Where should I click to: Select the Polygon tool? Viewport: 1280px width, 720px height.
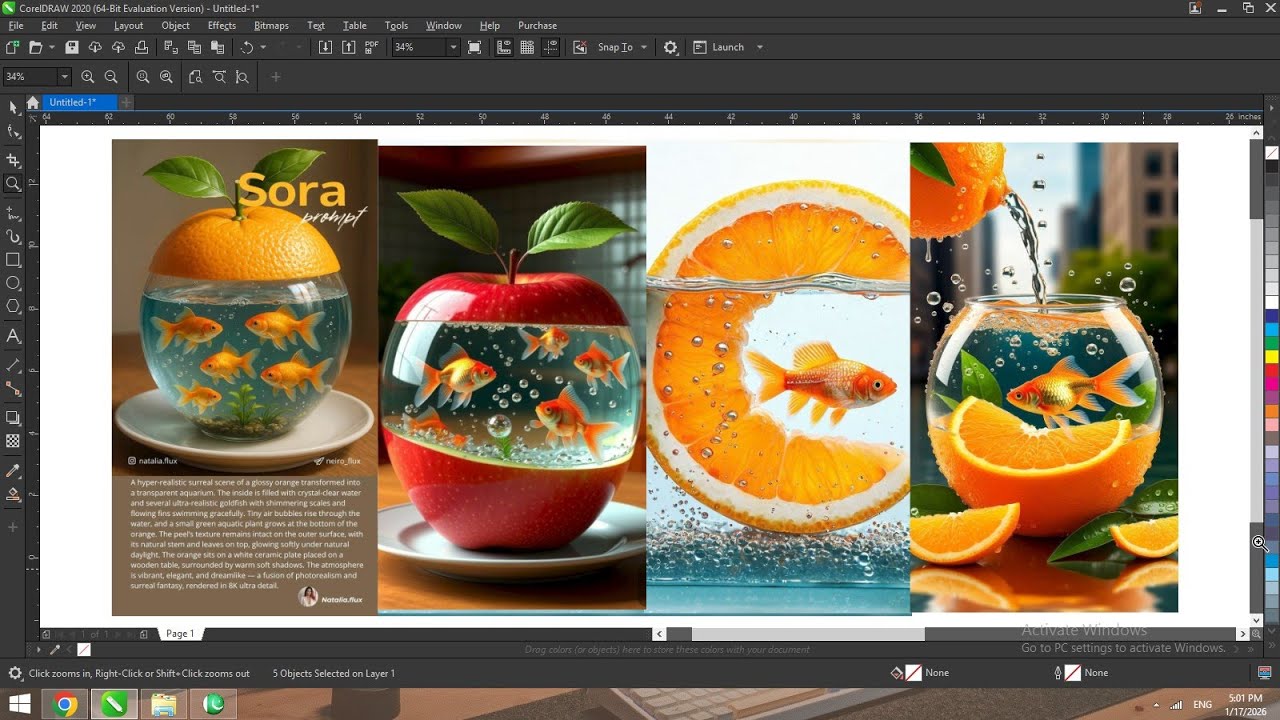tap(13, 307)
